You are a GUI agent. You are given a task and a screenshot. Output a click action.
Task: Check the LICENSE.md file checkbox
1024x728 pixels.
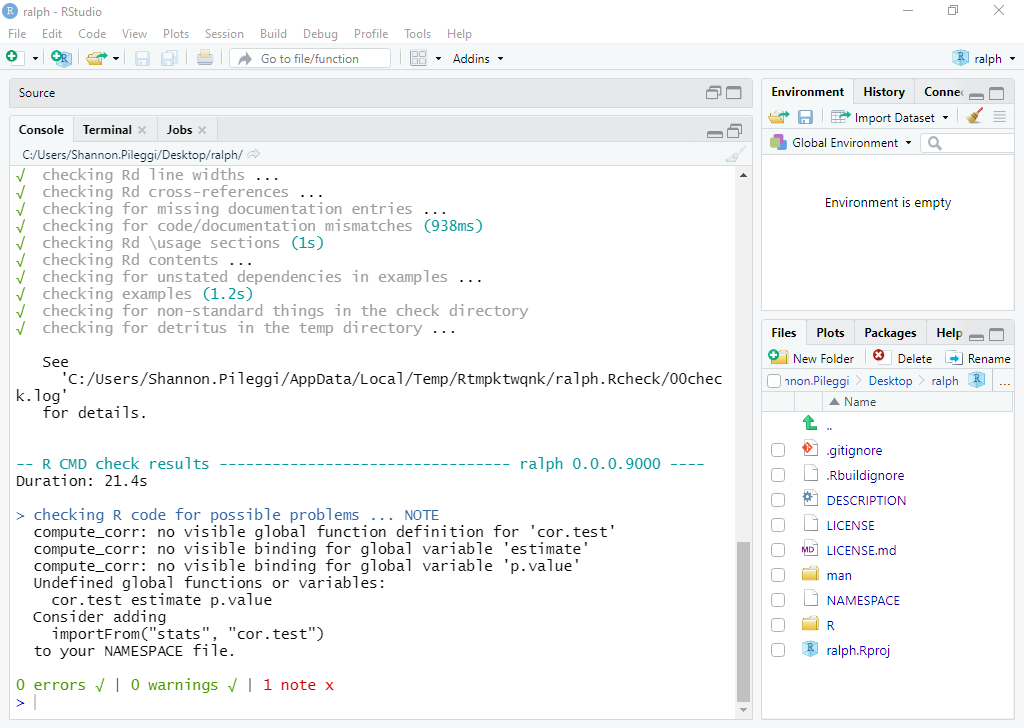pyautogui.click(x=778, y=550)
